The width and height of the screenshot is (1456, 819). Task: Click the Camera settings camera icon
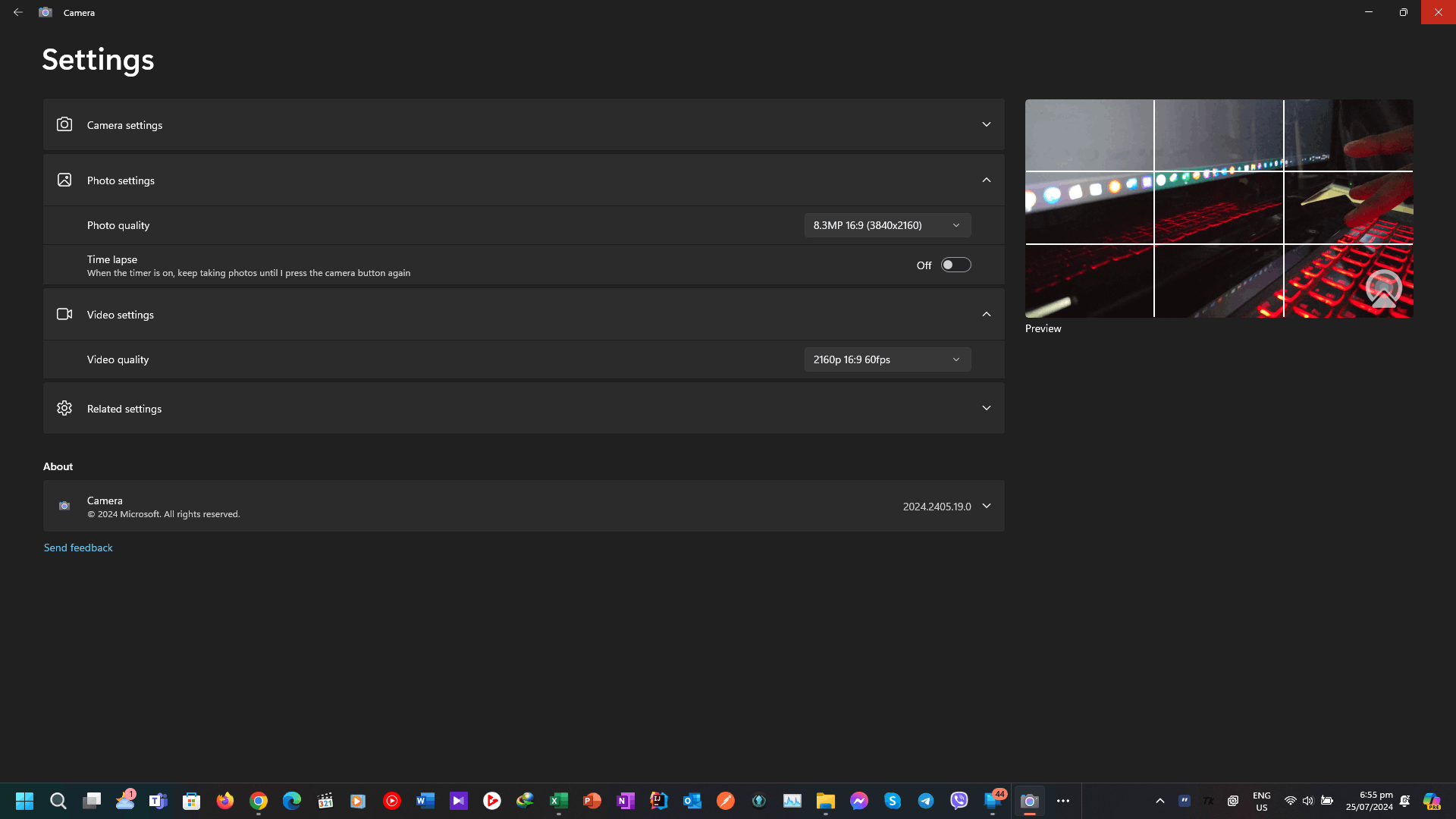pyautogui.click(x=64, y=124)
